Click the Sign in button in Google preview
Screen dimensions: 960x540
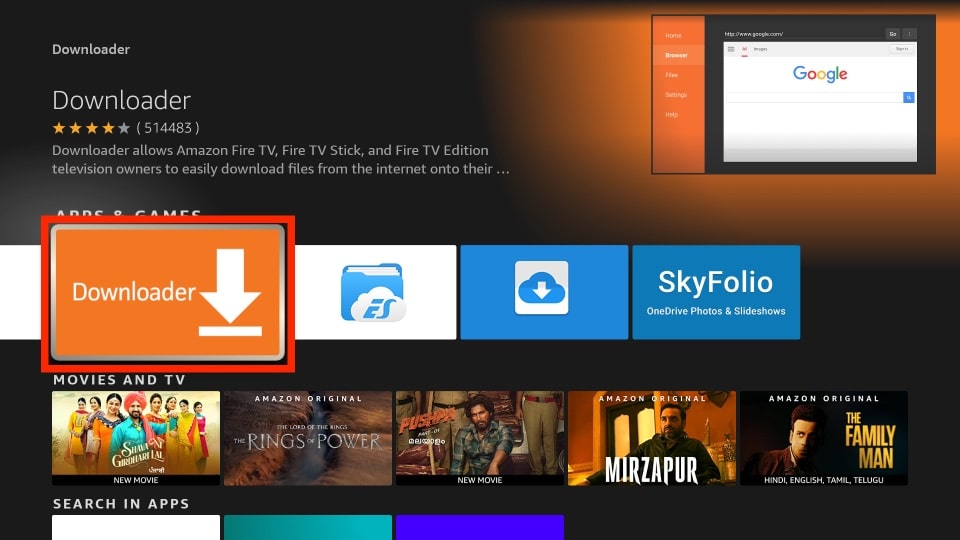point(902,49)
